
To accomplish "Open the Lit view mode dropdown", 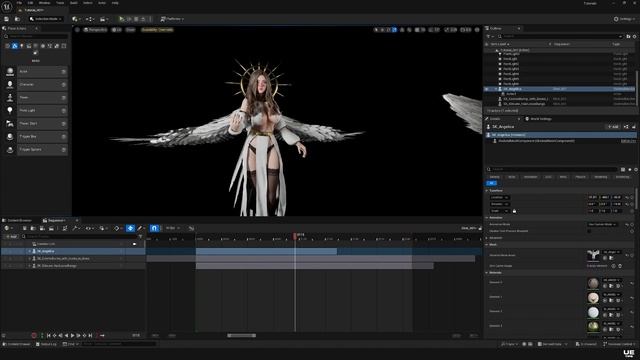I will 117,30.
